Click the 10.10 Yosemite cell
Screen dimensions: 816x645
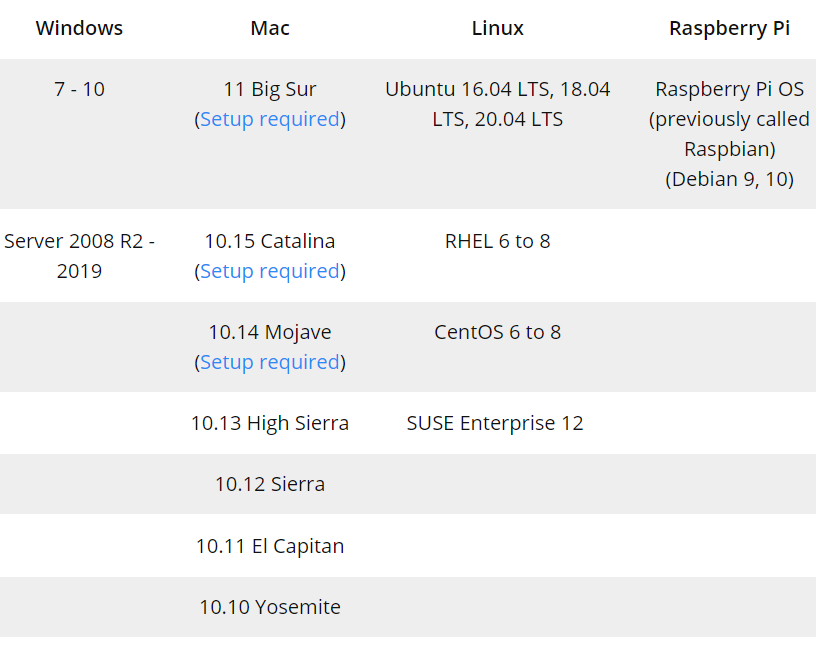(270, 607)
